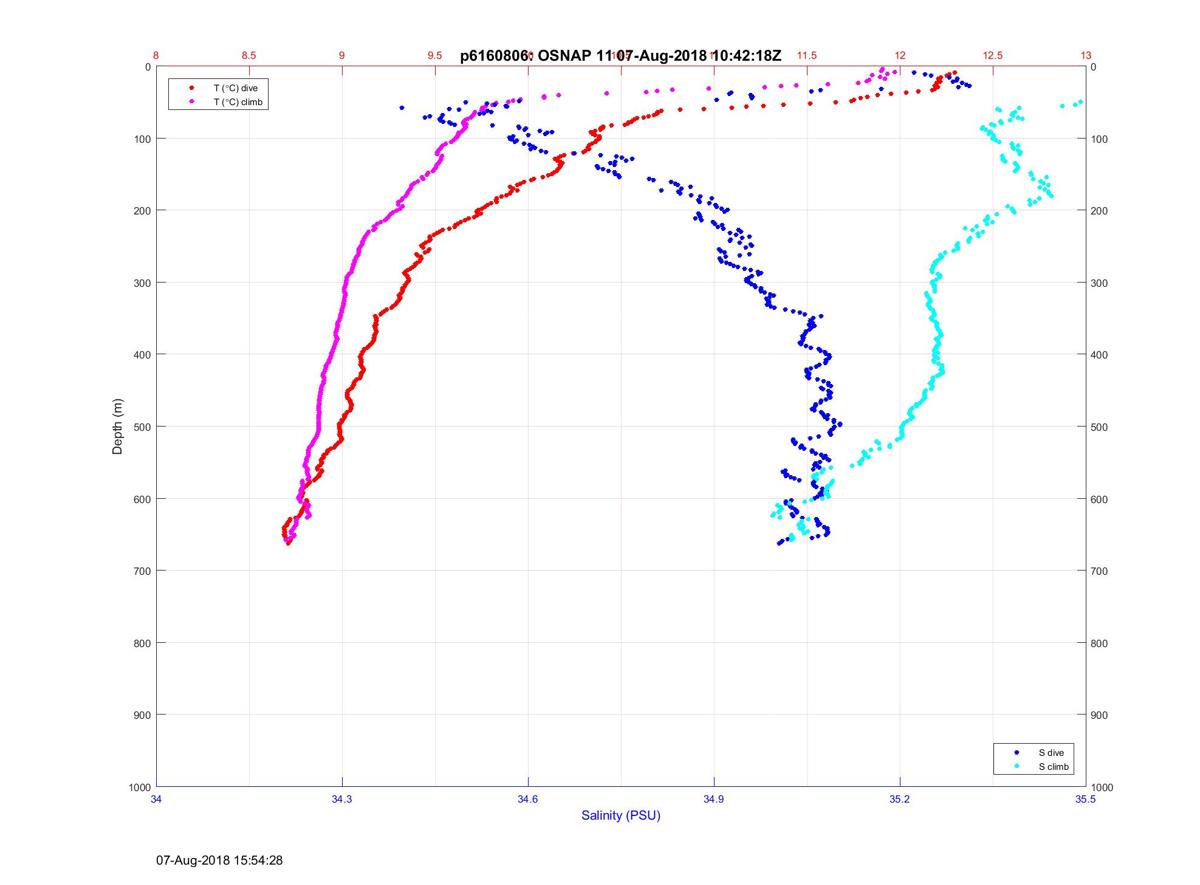
Task: Click the '500' depth tick on left axis
Action: click(142, 427)
